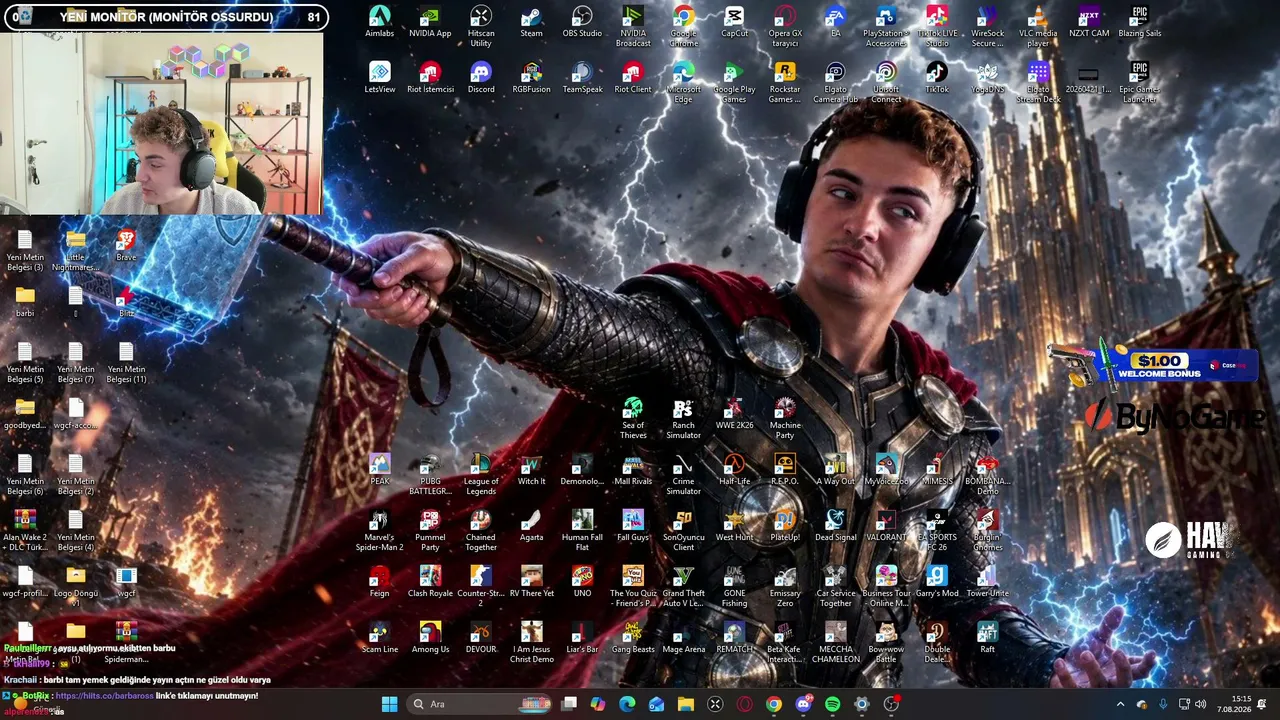Open the notification center bell
This screenshot has width=1280, height=720.
[x=1262, y=704]
